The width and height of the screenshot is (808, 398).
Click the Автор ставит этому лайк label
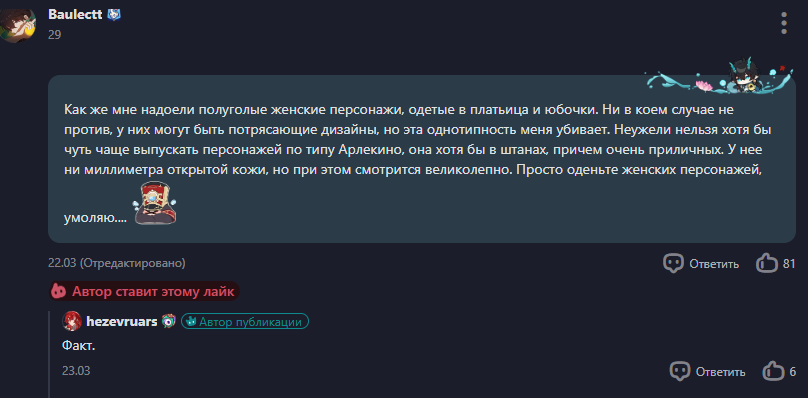153,292
